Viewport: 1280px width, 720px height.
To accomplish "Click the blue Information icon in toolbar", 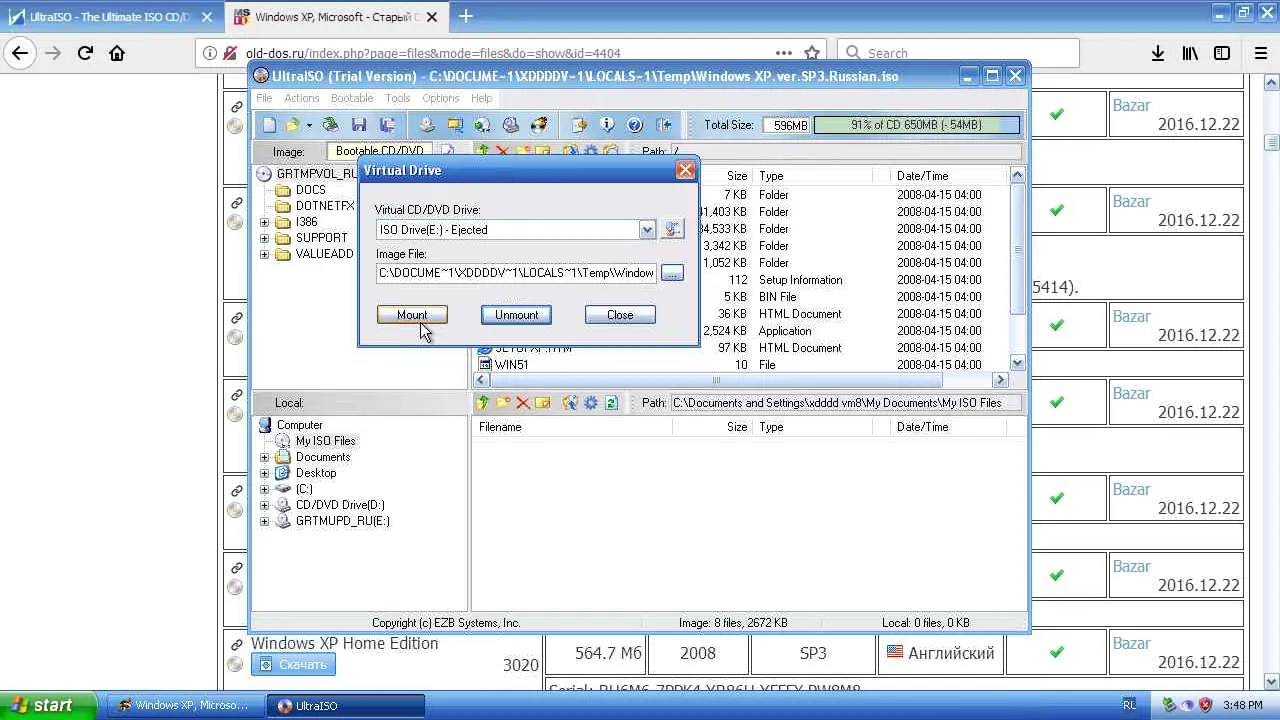I will 606,125.
